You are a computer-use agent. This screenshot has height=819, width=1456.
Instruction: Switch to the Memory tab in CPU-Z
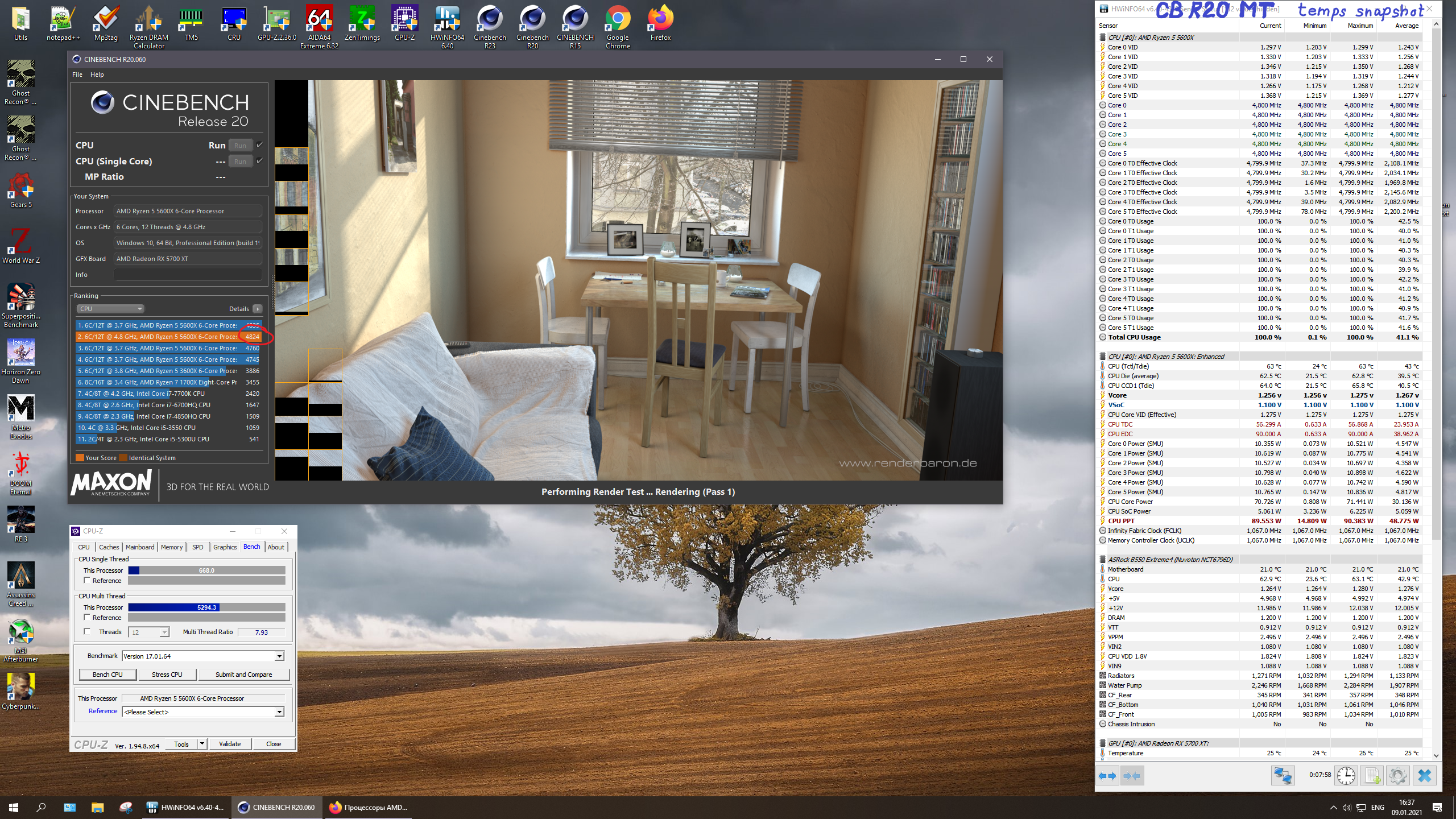171,547
